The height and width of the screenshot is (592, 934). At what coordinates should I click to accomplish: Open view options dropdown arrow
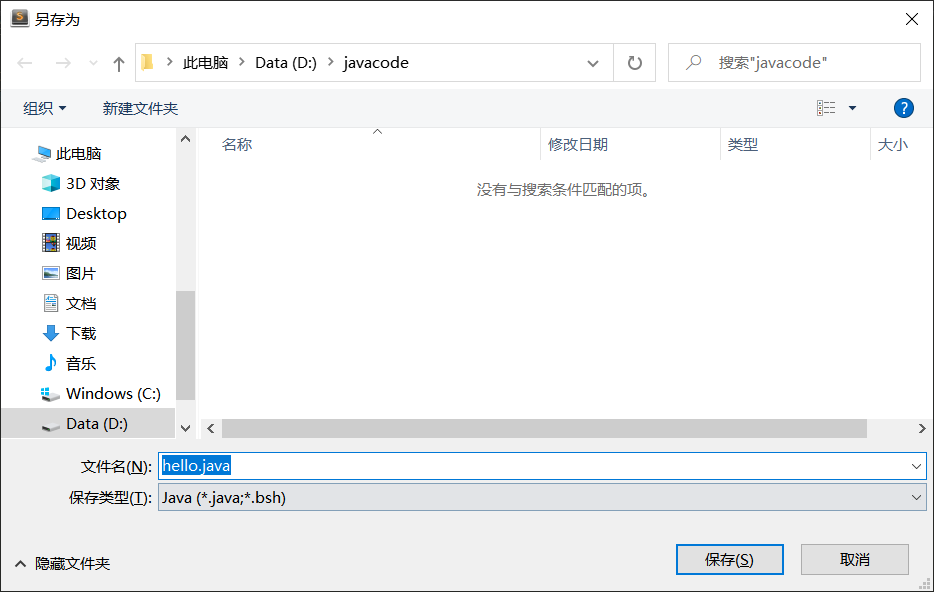coord(852,108)
